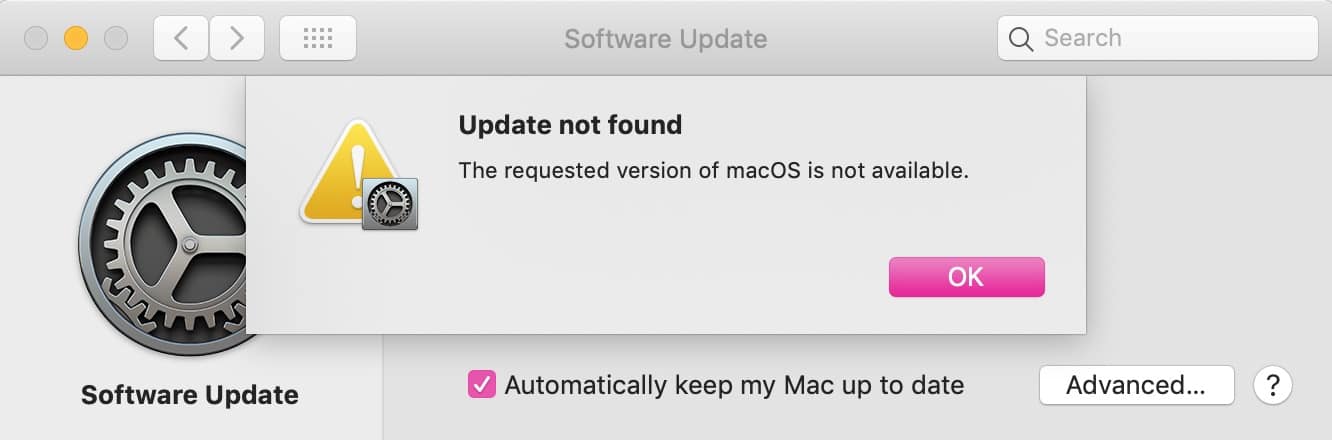Click the magnifying glass search icon

[x=1020, y=39]
